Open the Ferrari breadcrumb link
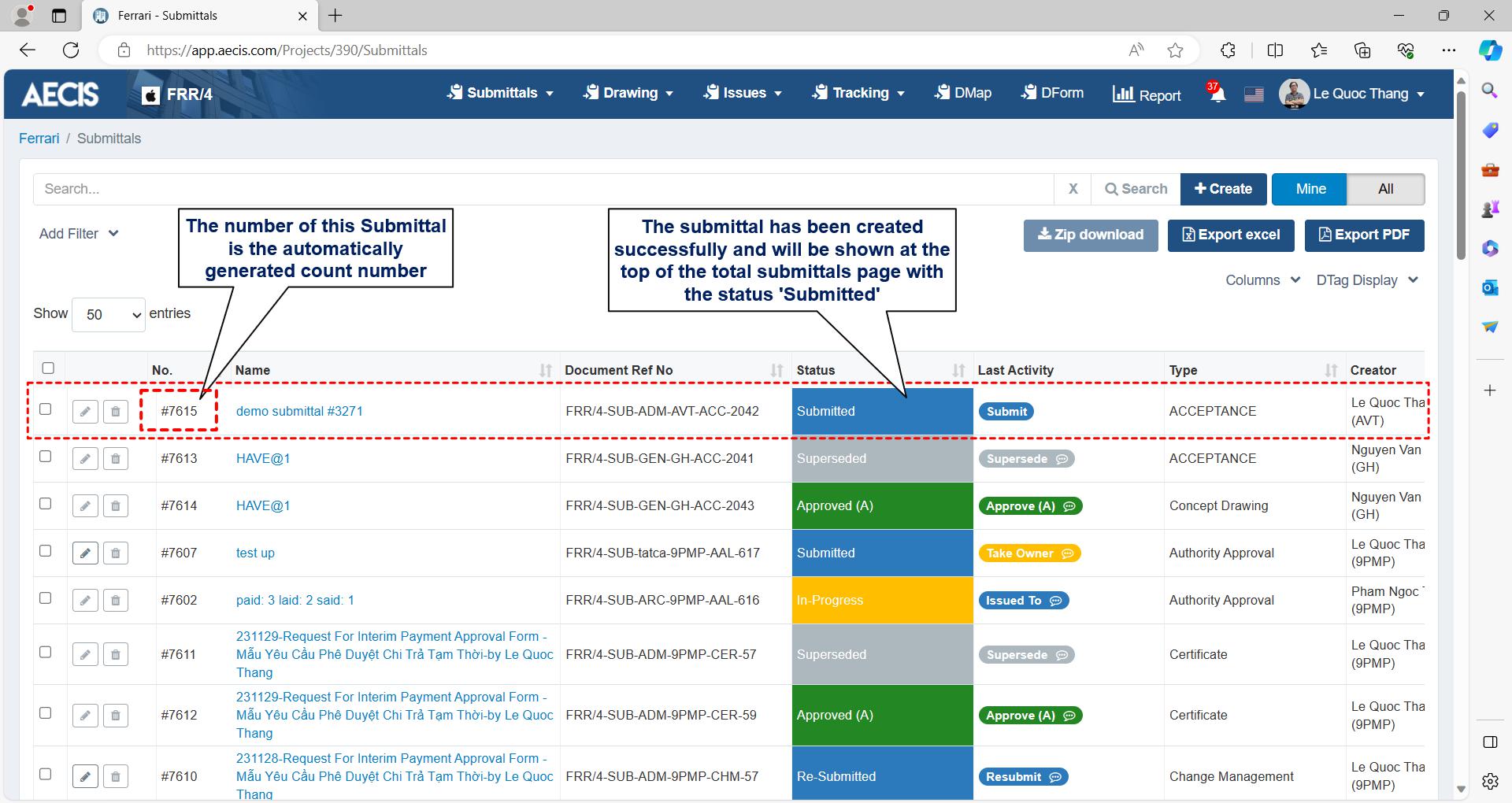 (39, 139)
